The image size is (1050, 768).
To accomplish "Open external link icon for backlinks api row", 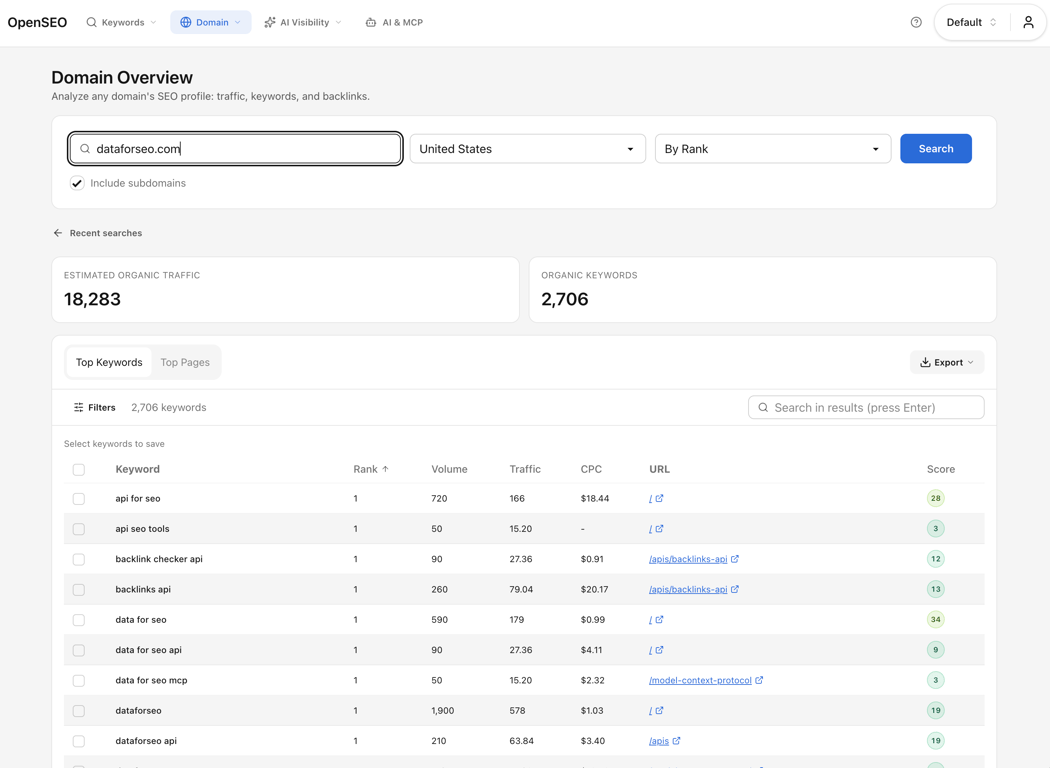I will tap(735, 589).
